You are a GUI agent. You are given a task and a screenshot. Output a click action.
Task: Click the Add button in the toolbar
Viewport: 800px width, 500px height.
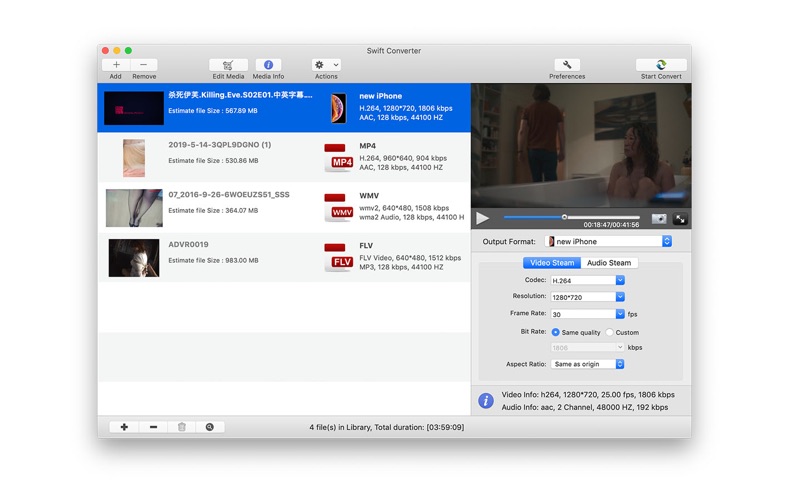click(116, 65)
